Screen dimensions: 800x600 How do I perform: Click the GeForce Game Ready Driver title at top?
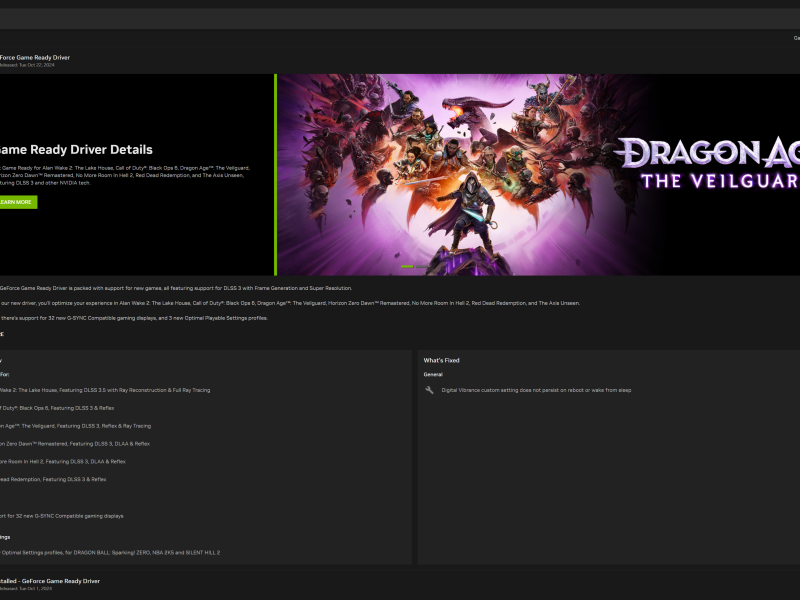[x=35, y=58]
